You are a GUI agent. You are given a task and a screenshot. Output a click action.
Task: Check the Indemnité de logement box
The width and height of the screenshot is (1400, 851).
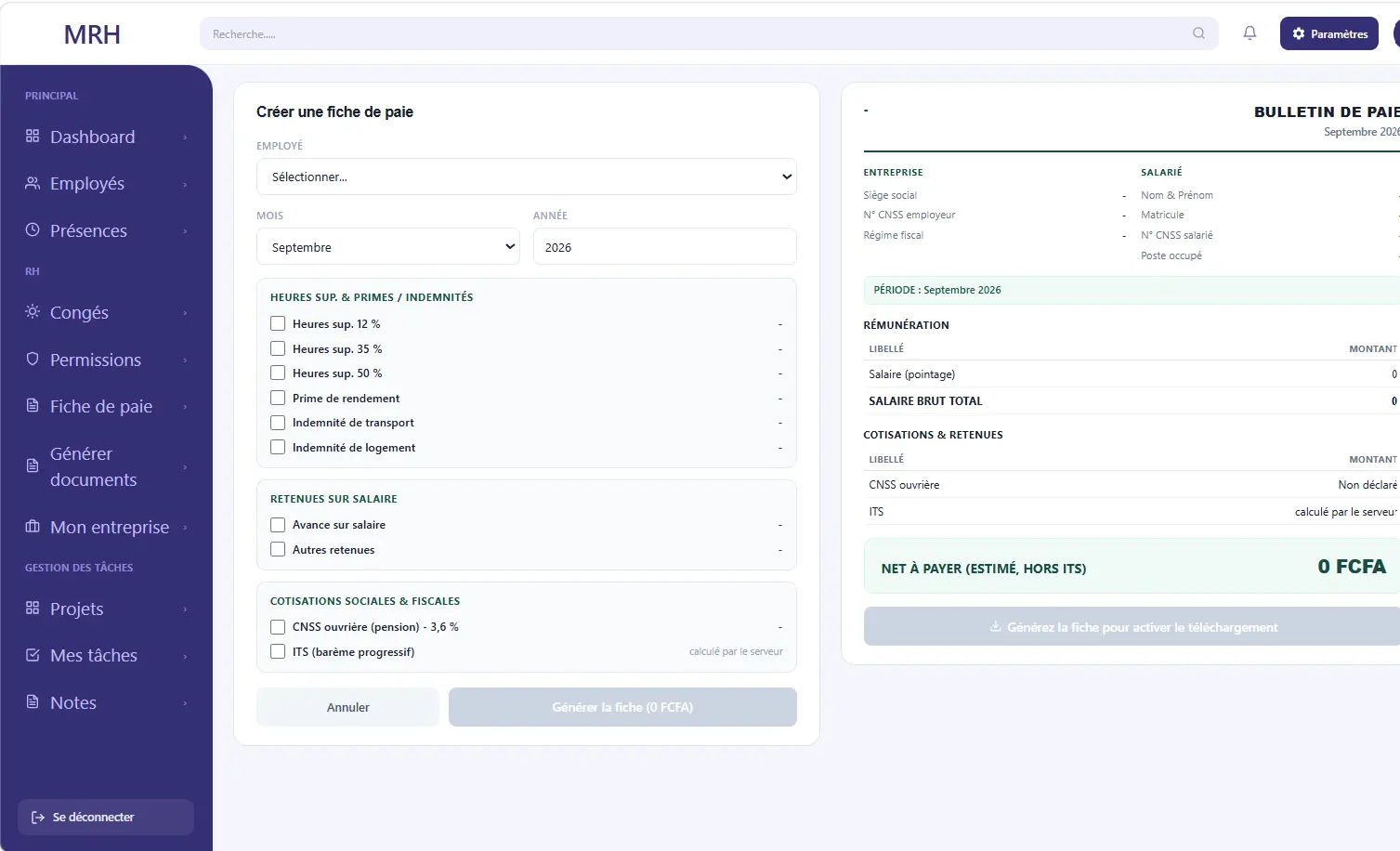coord(278,447)
